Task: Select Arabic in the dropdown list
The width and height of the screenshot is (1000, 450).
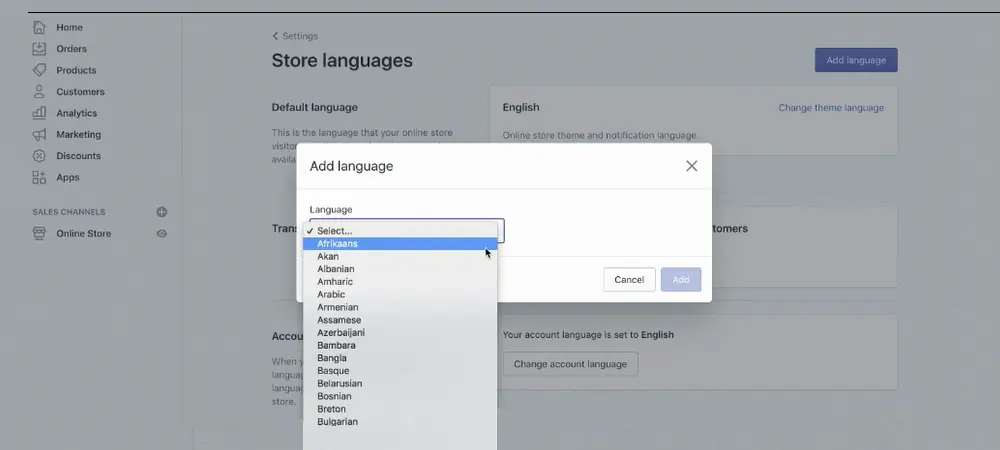Action: click(331, 295)
